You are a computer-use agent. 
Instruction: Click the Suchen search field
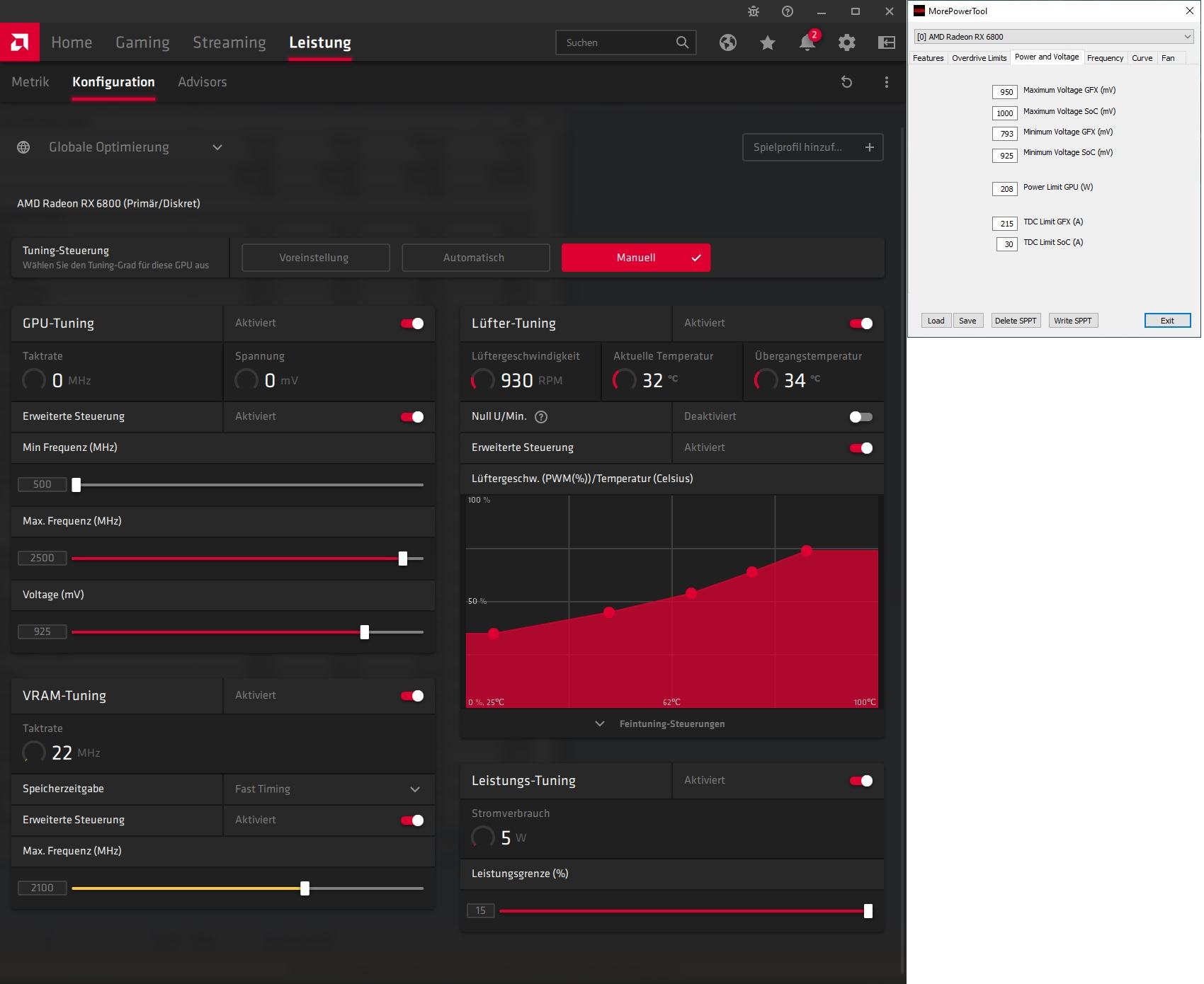click(x=626, y=42)
